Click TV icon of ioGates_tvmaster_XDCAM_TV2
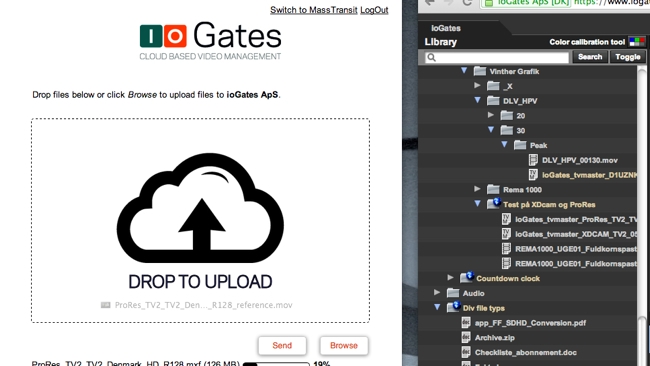Viewport: 650px width, 366px height. click(506, 234)
